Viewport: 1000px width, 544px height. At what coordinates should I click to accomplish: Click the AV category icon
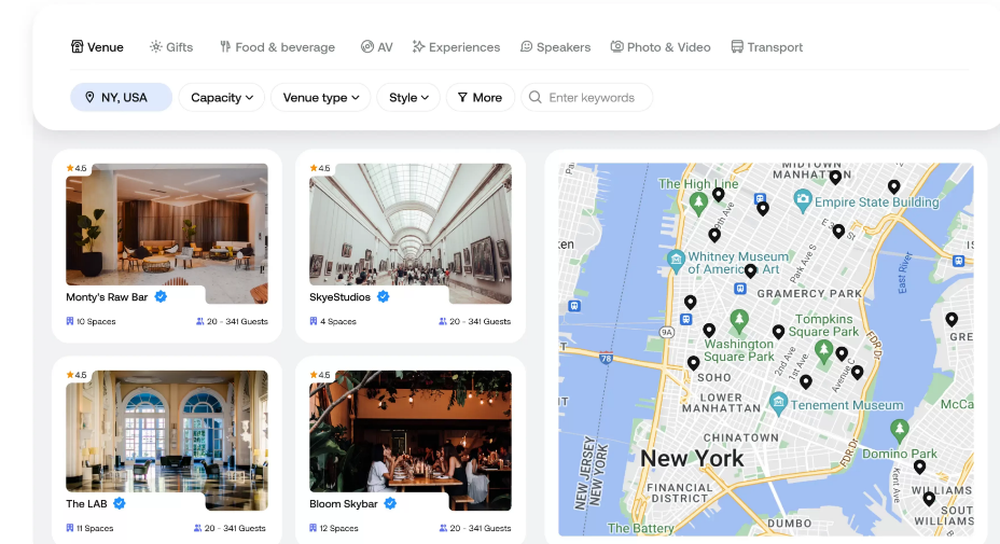(x=367, y=47)
